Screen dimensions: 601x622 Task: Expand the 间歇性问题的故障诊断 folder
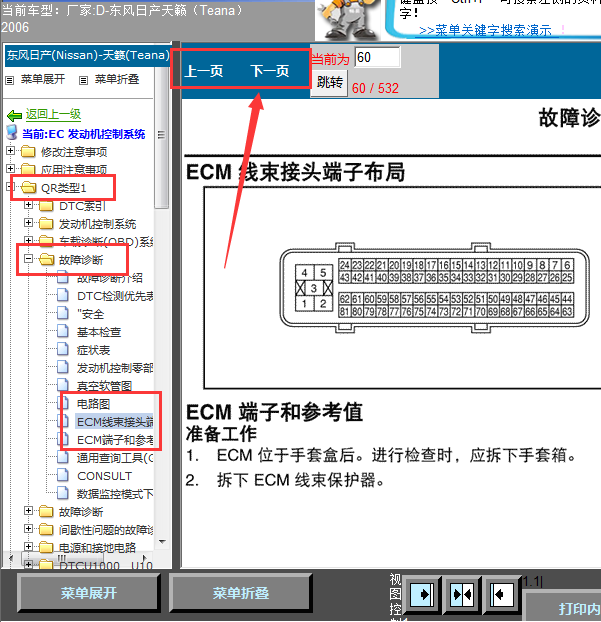click(x=29, y=528)
